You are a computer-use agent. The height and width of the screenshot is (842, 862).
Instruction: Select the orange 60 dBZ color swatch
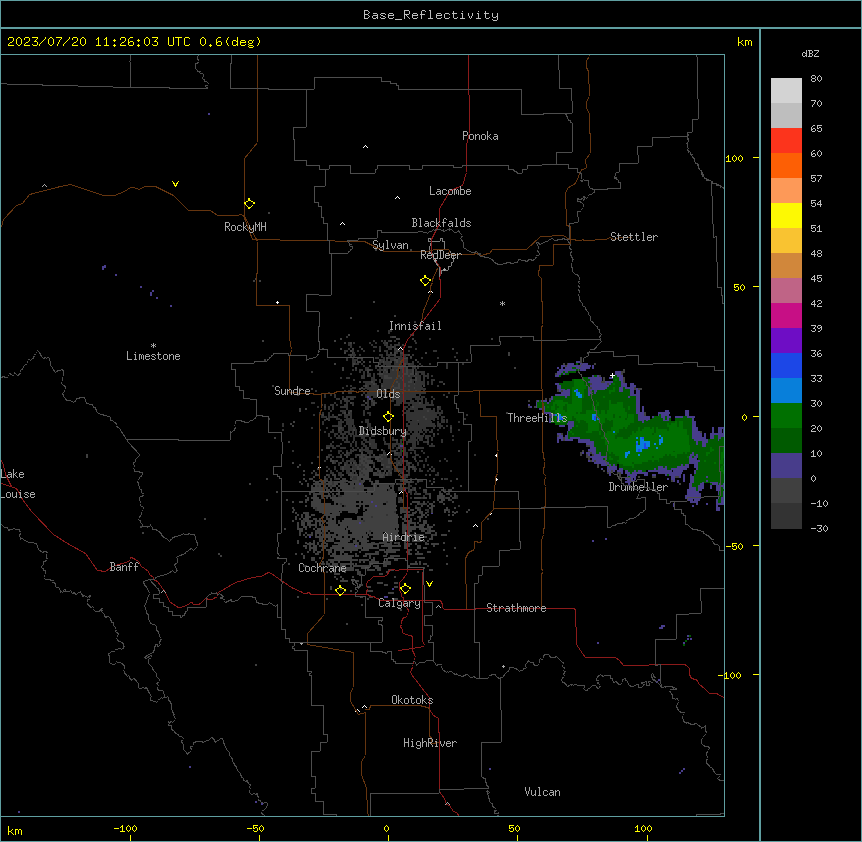click(x=786, y=165)
